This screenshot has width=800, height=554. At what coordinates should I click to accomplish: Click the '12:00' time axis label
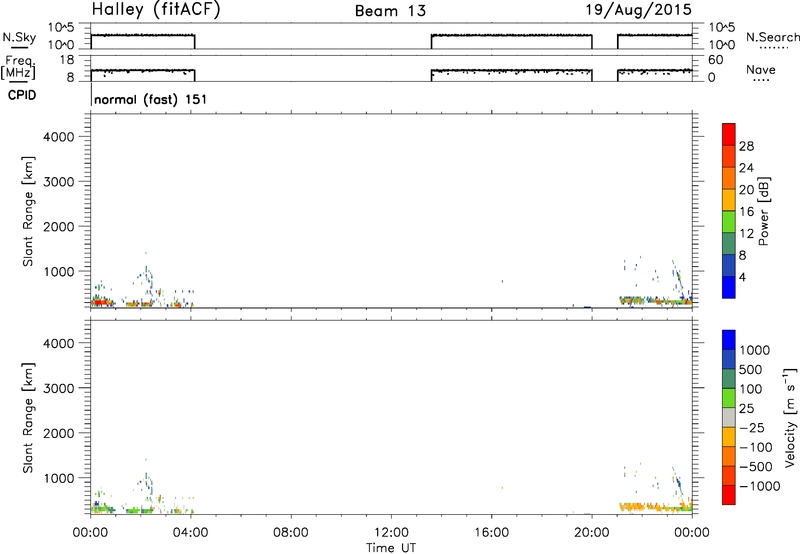[391, 533]
